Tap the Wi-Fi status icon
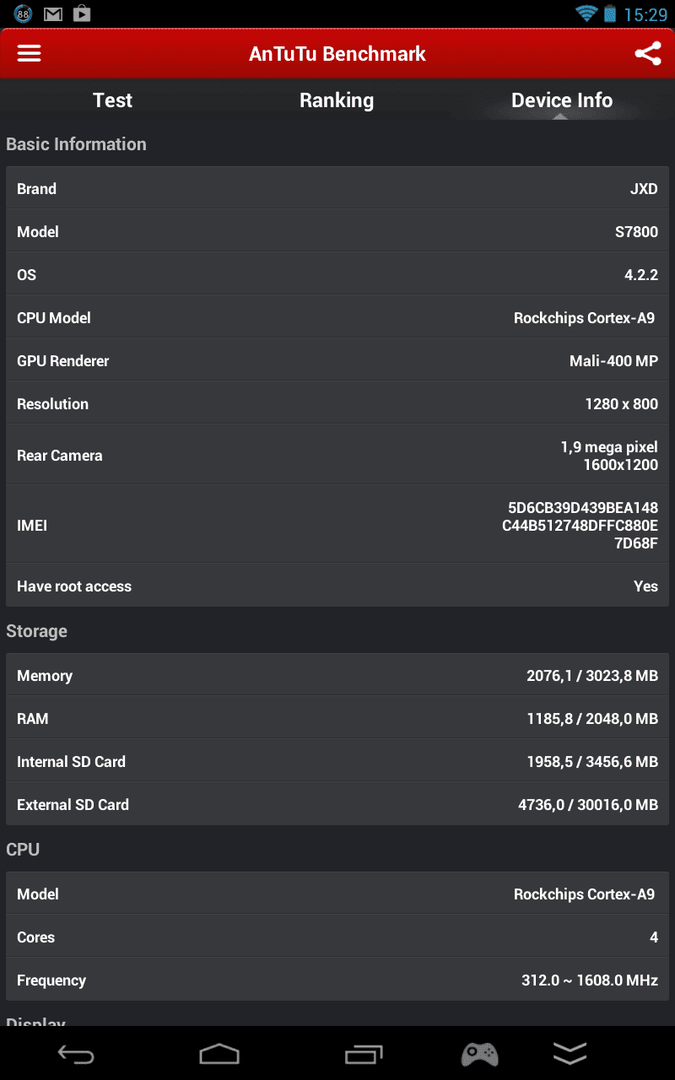675x1080 pixels. click(586, 13)
